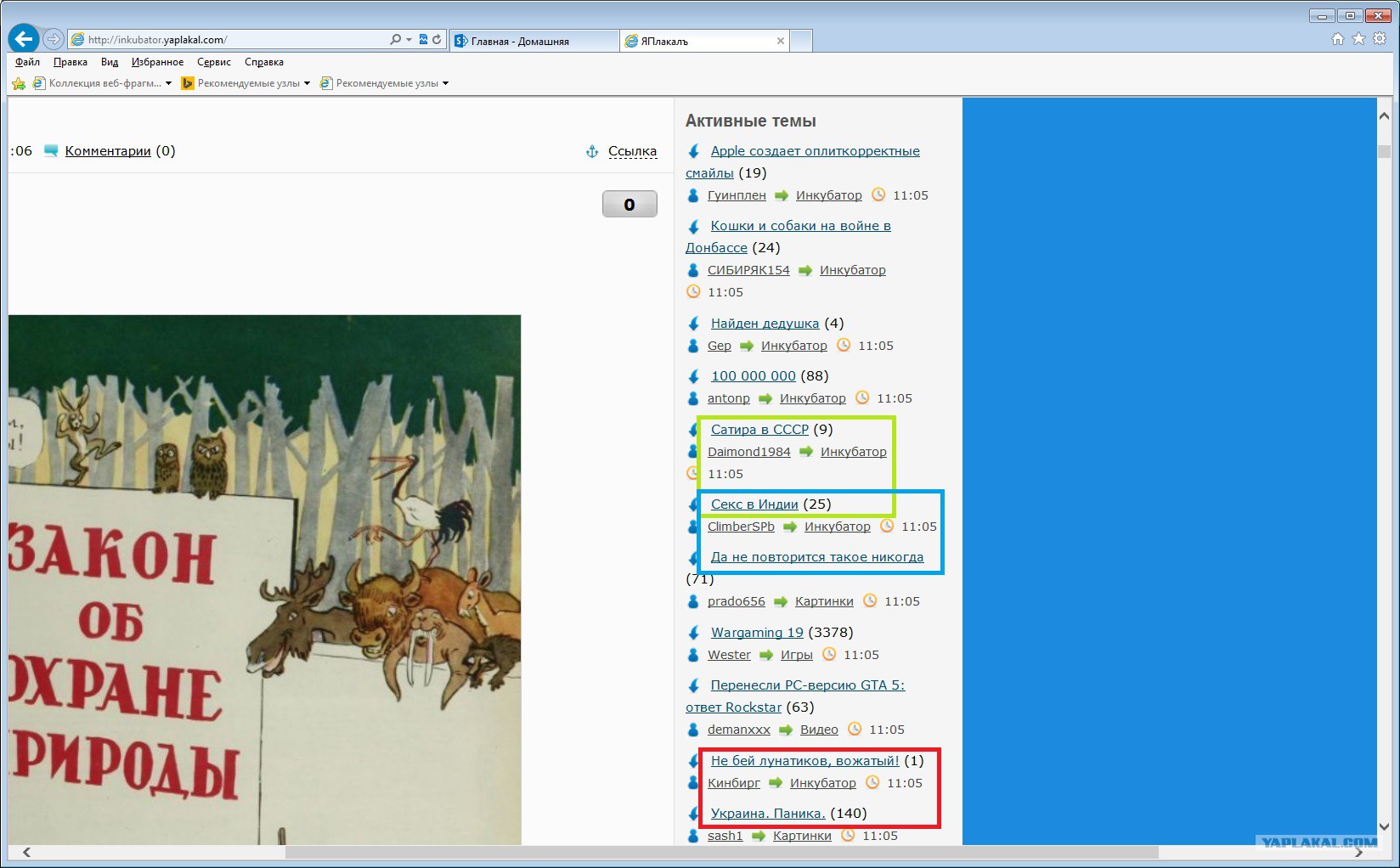Open the Игры category link

tap(797, 655)
